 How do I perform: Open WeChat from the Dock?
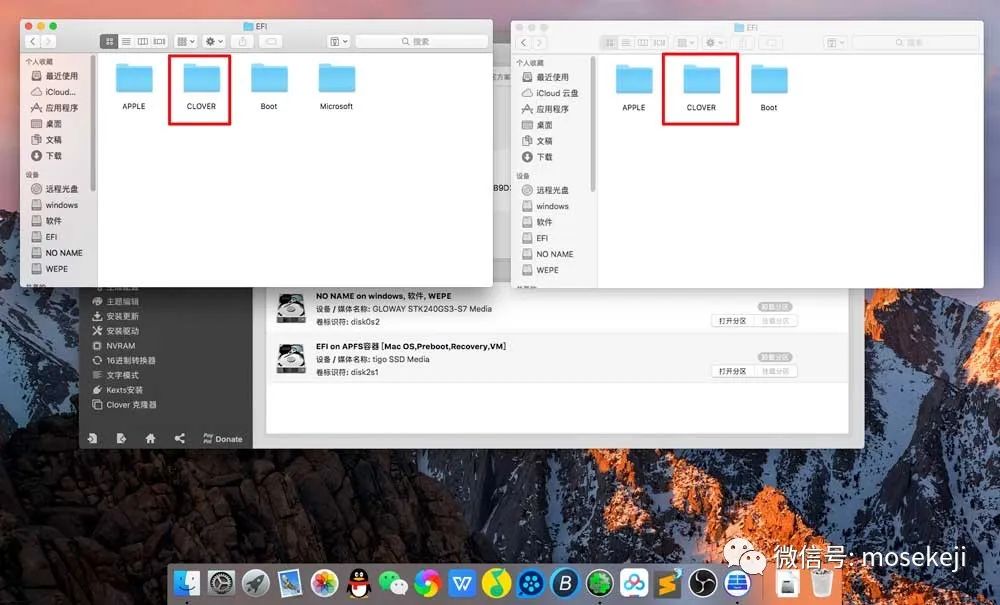393,583
